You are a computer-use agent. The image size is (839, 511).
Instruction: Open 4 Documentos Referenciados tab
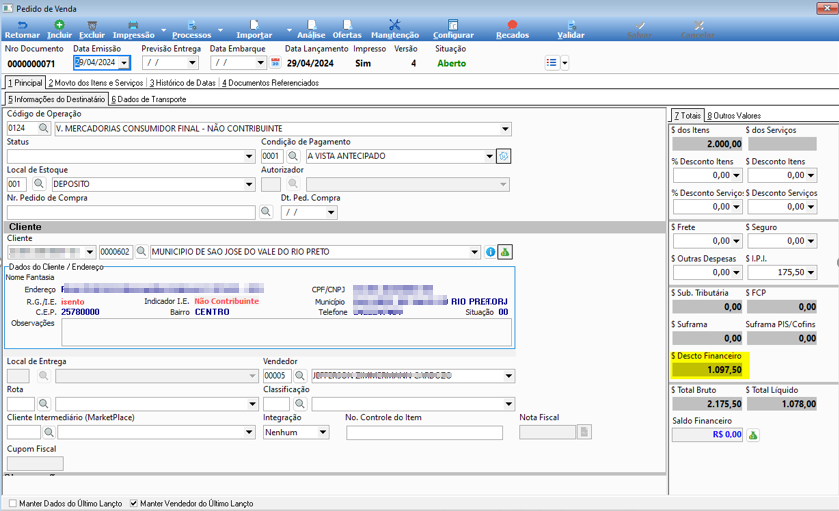pos(270,83)
